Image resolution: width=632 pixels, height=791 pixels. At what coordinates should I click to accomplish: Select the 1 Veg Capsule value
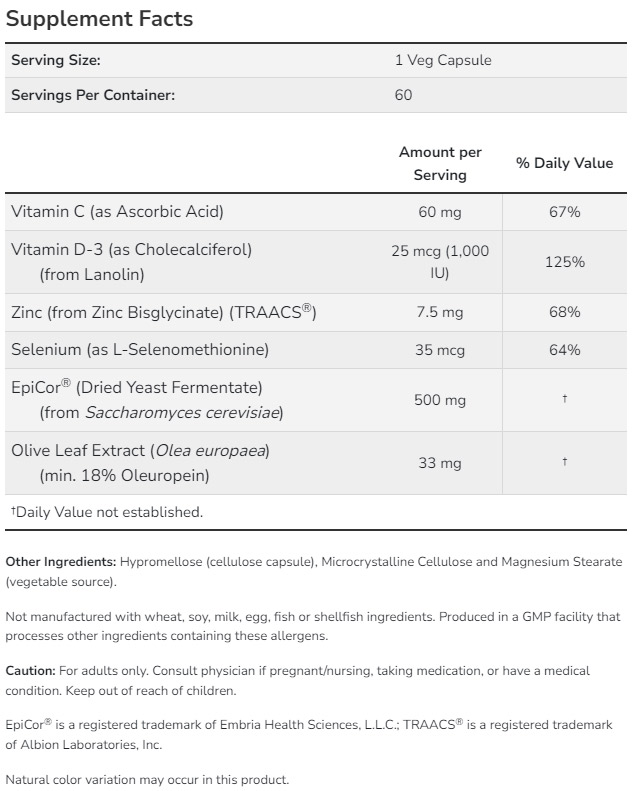click(x=443, y=60)
